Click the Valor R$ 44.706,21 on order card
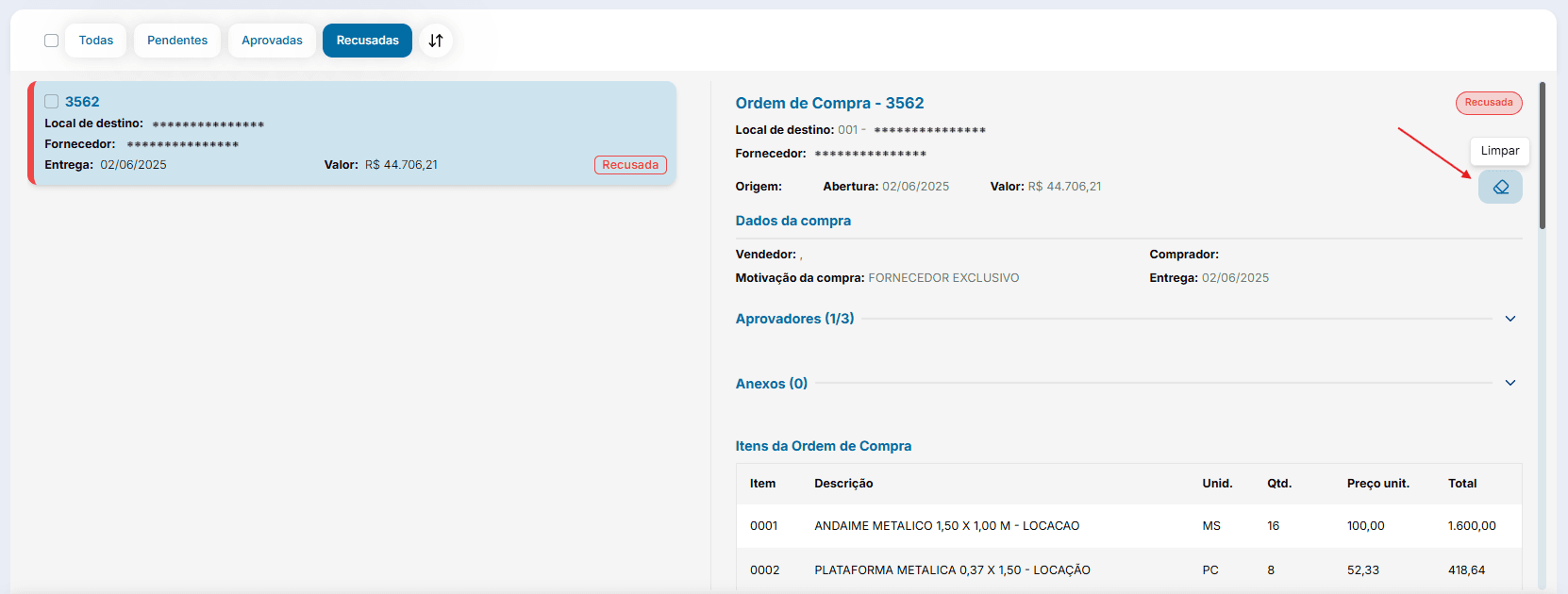 (x=381, y=165)
